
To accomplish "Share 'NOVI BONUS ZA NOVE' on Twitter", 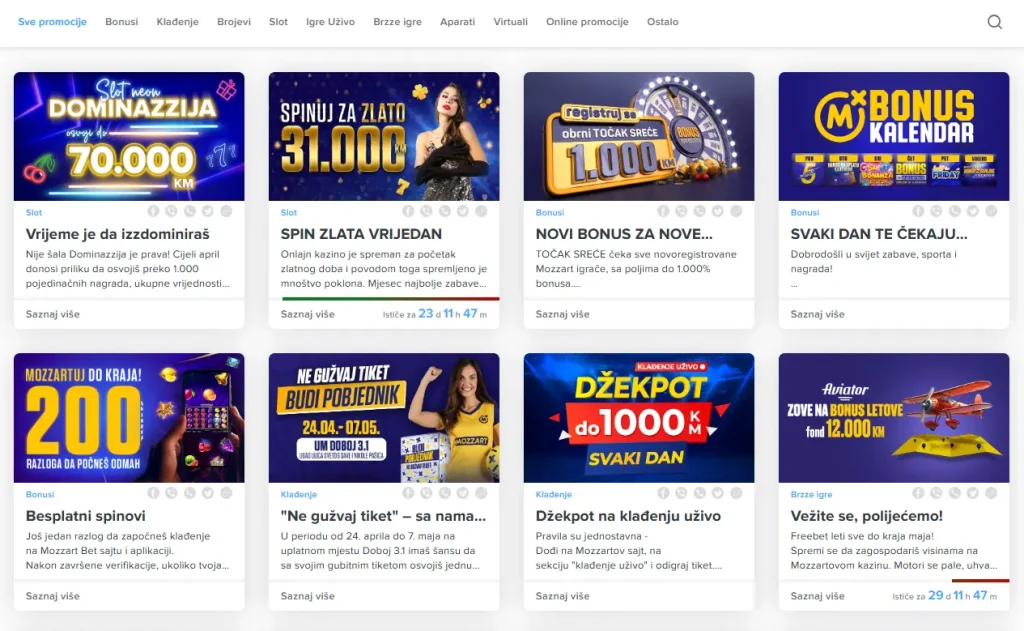I will click(718, 211).
